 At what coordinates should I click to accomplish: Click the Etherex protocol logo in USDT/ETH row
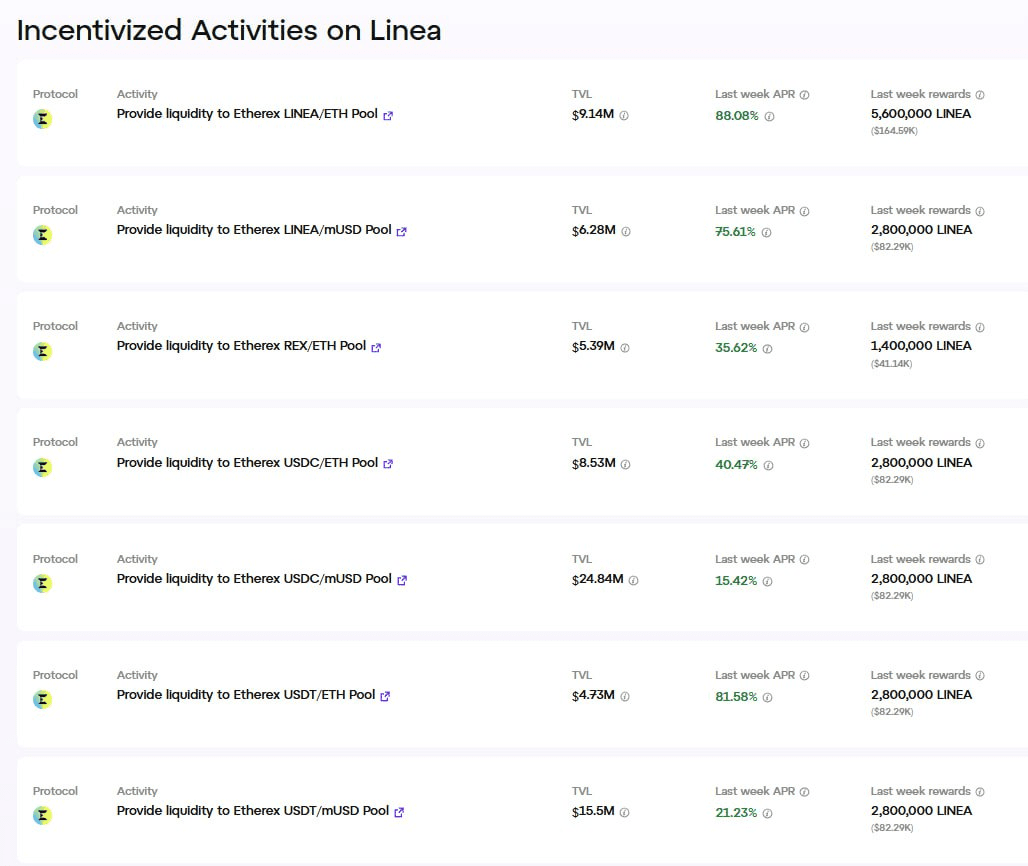(43, 699)
